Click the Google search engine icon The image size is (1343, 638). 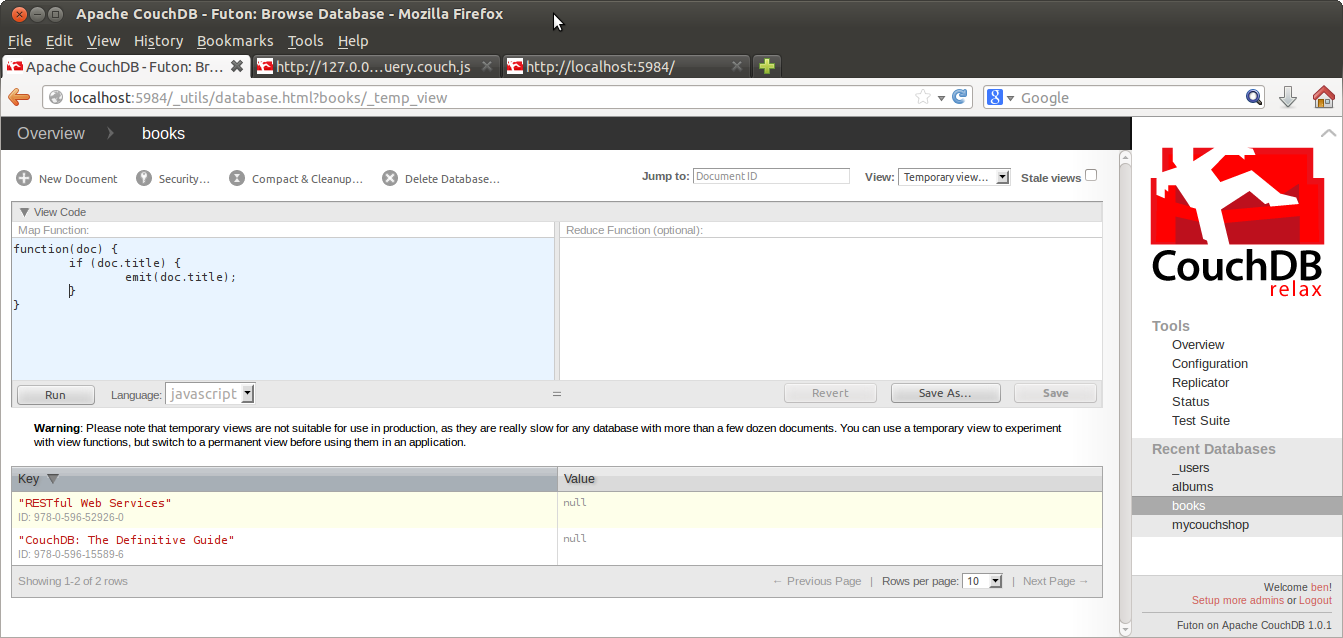click(995, 97)
